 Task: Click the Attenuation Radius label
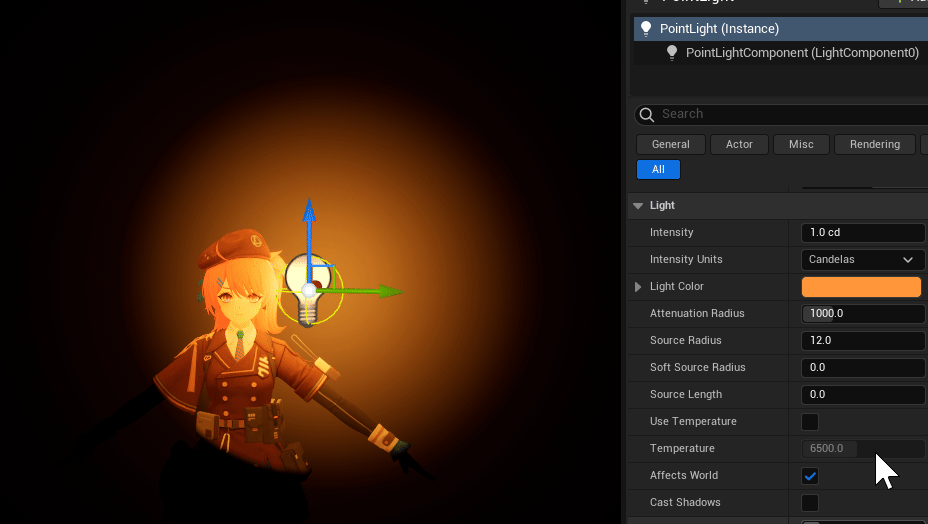tap(697, 313)
